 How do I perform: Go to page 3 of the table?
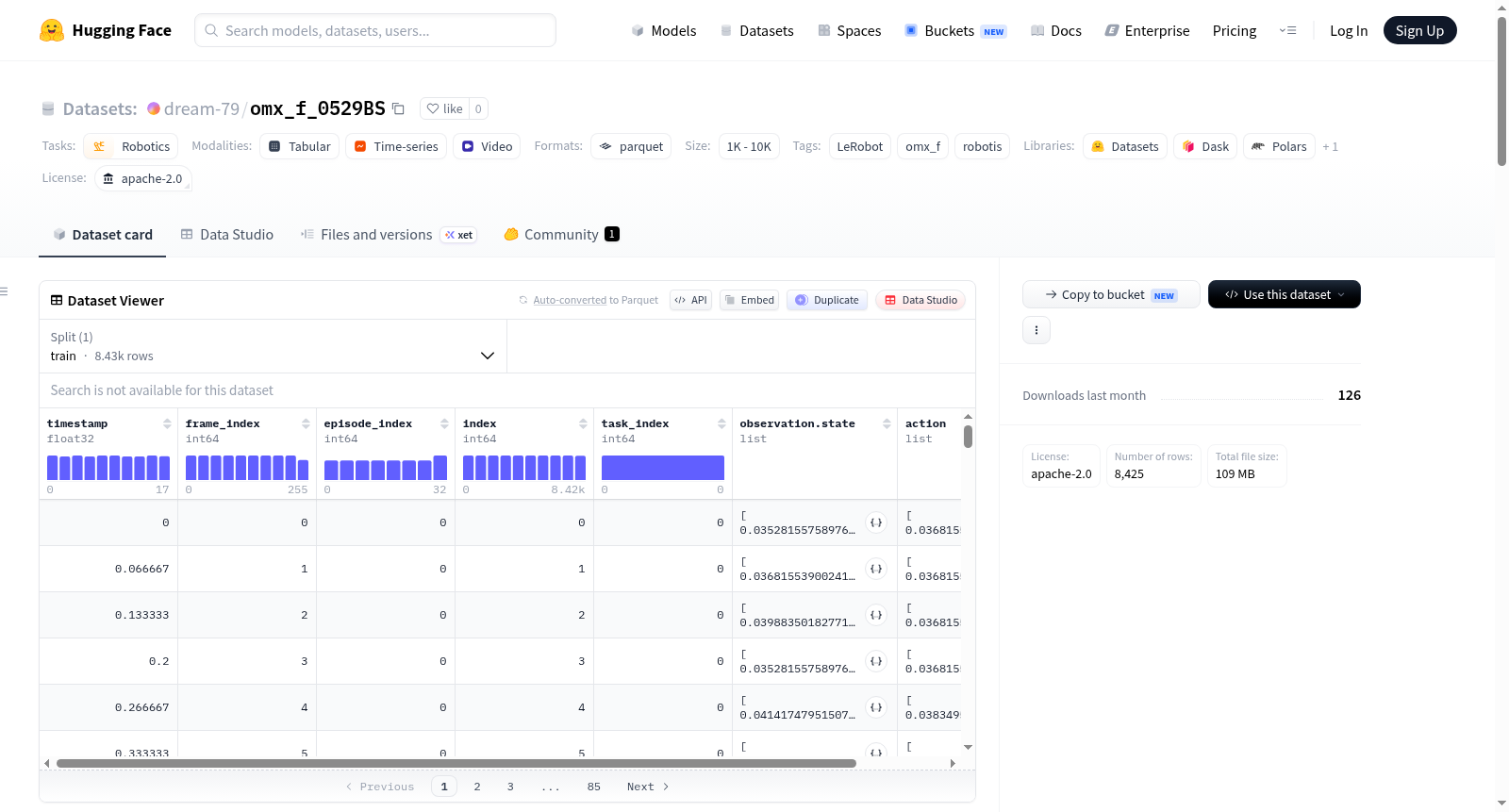510,787
